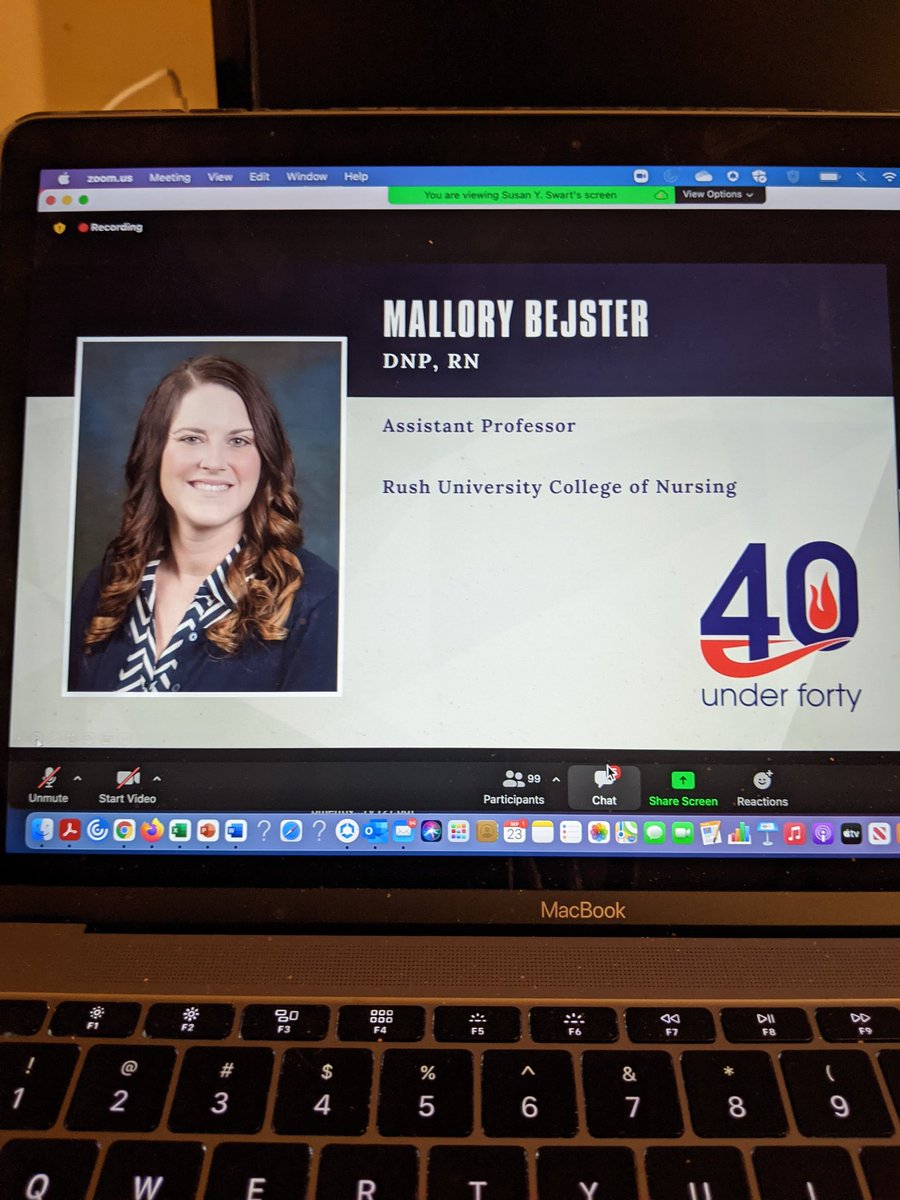Open the zoom.us application menu
The width and height of the screenshot is (900, 1200).
111,177
